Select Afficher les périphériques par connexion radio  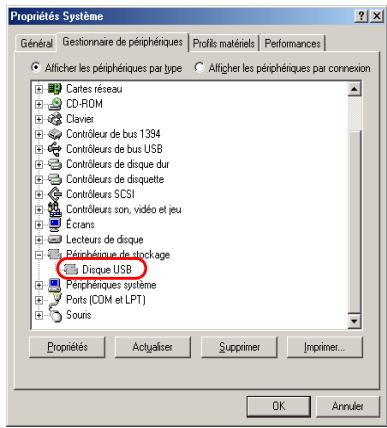(x=199, y=67)
